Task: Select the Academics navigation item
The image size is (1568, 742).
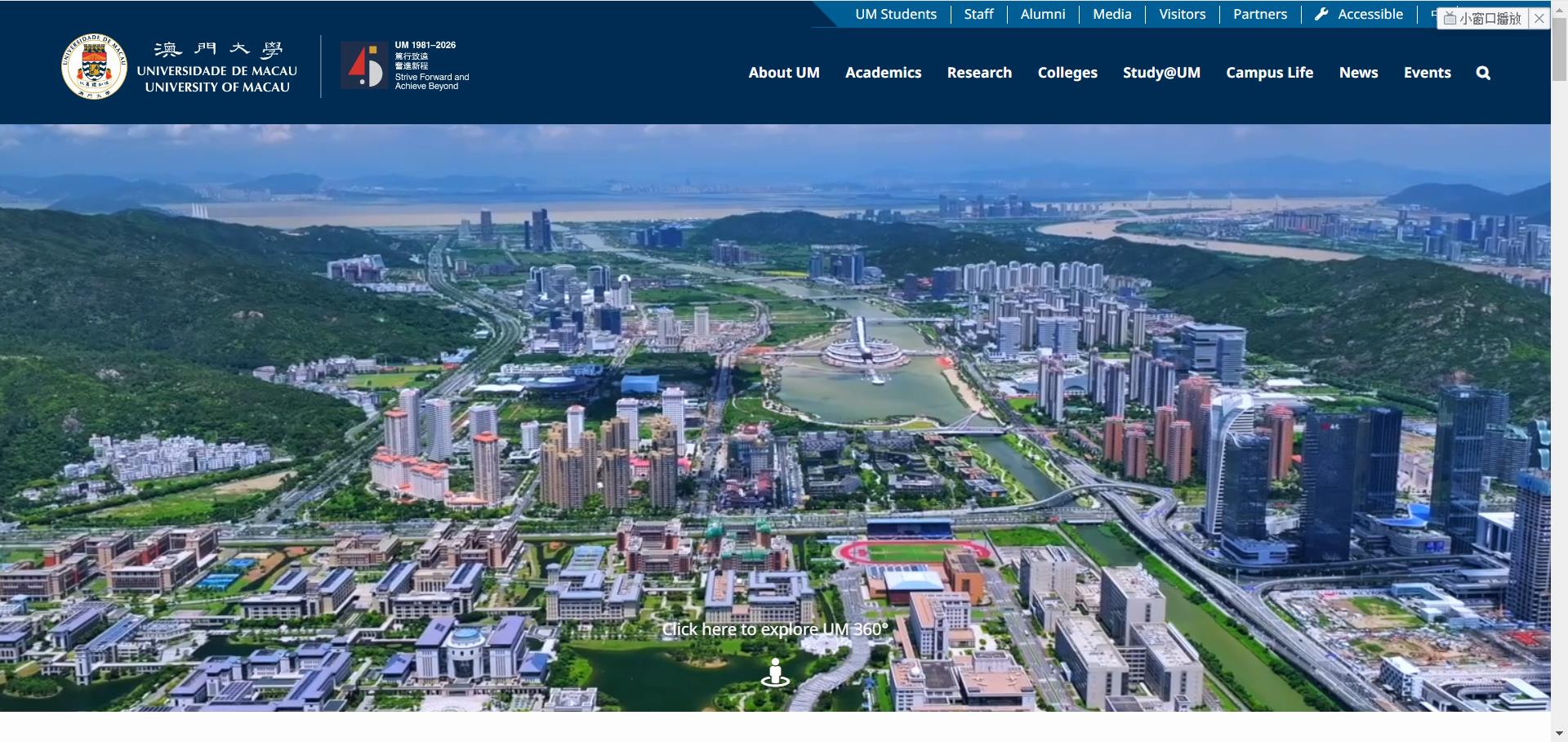Action: click(883, 73)
